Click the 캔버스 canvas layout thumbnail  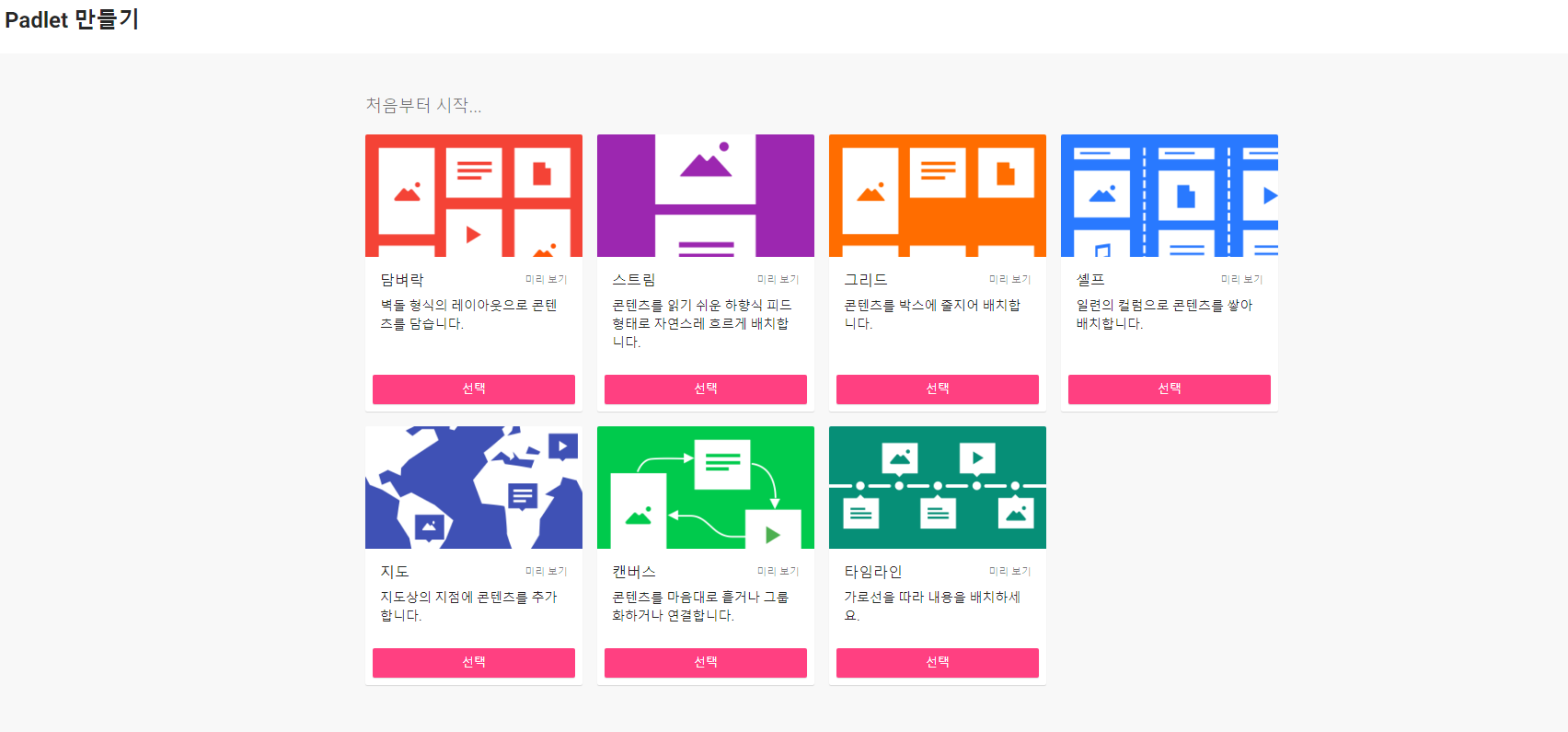coord(706,487)
